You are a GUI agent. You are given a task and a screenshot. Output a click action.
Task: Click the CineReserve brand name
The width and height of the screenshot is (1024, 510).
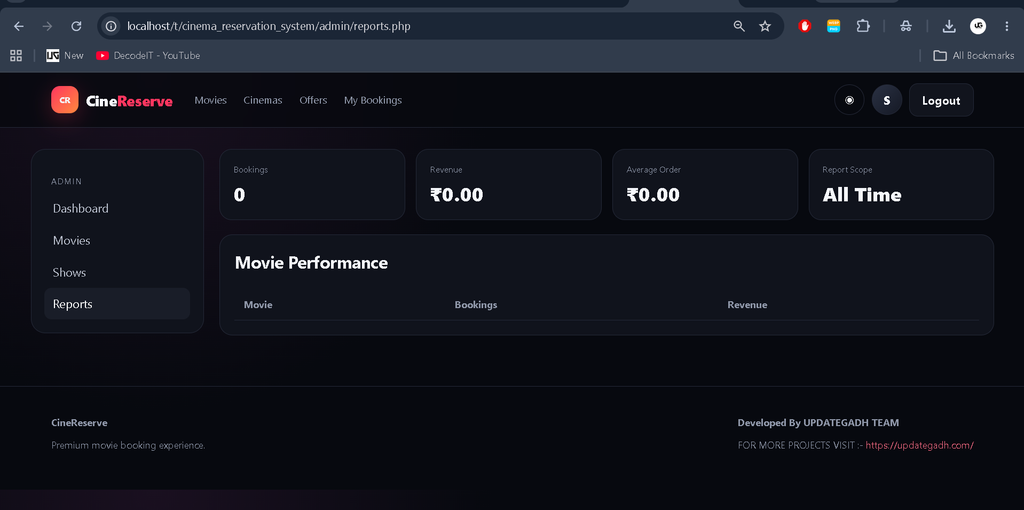pos(129,101)
